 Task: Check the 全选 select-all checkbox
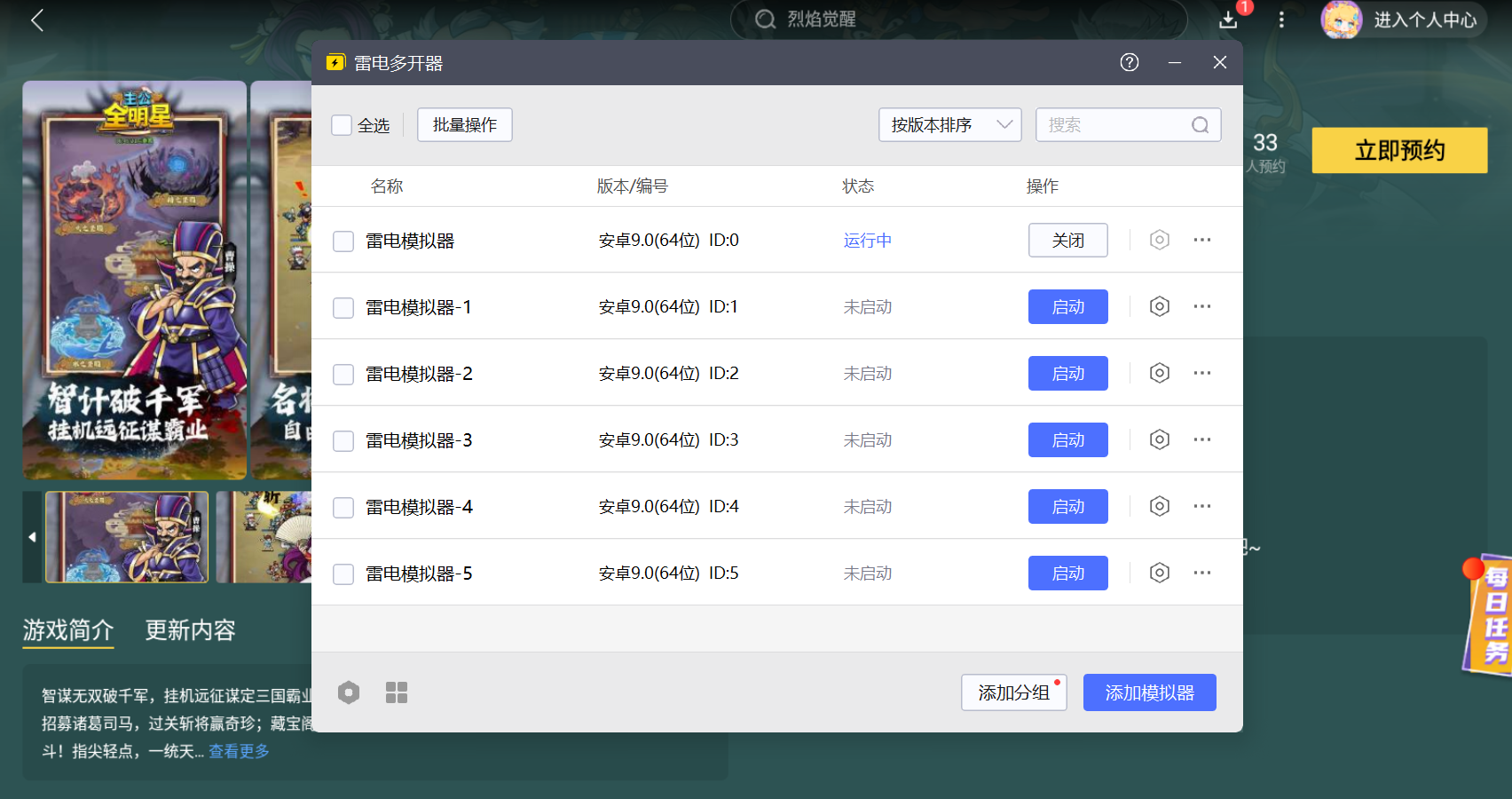(x=342, y=125)
